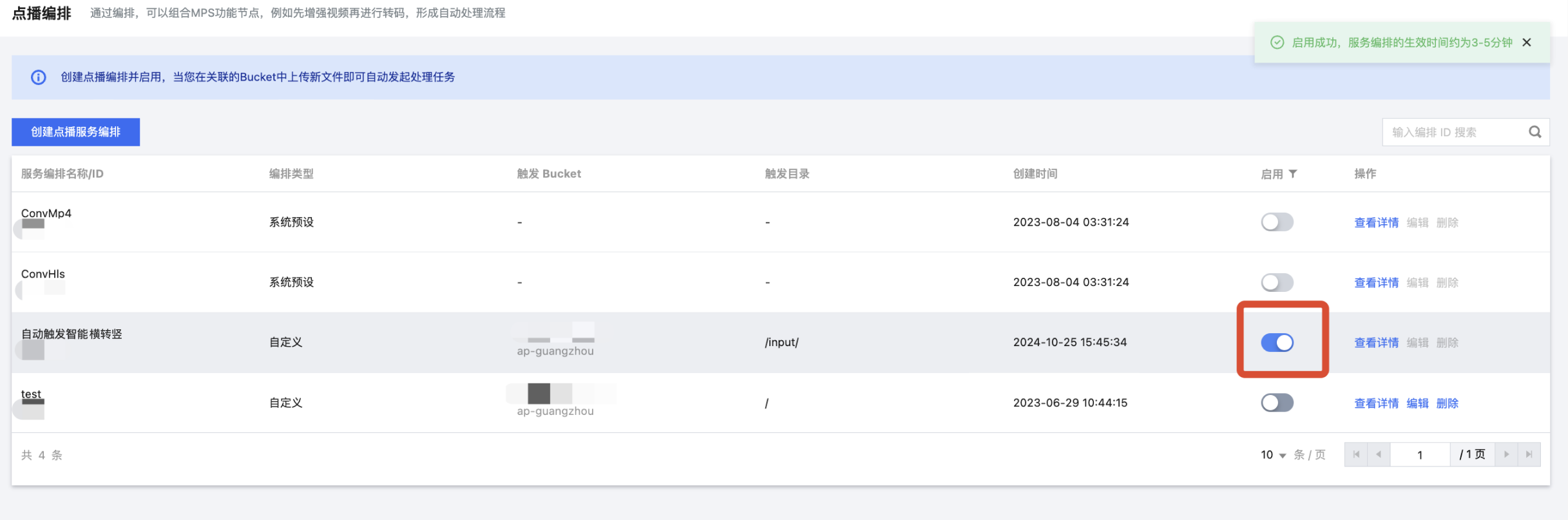This screenshot has width=1568, height=520.
Task: Go to the next page
Action: 1506,455
